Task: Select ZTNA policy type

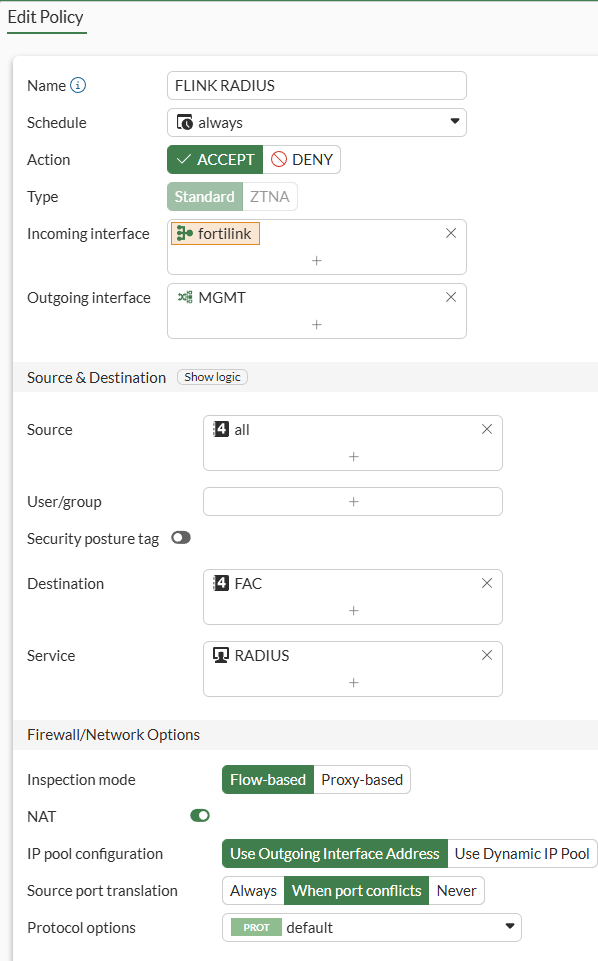Action: [x=270, y=196]
